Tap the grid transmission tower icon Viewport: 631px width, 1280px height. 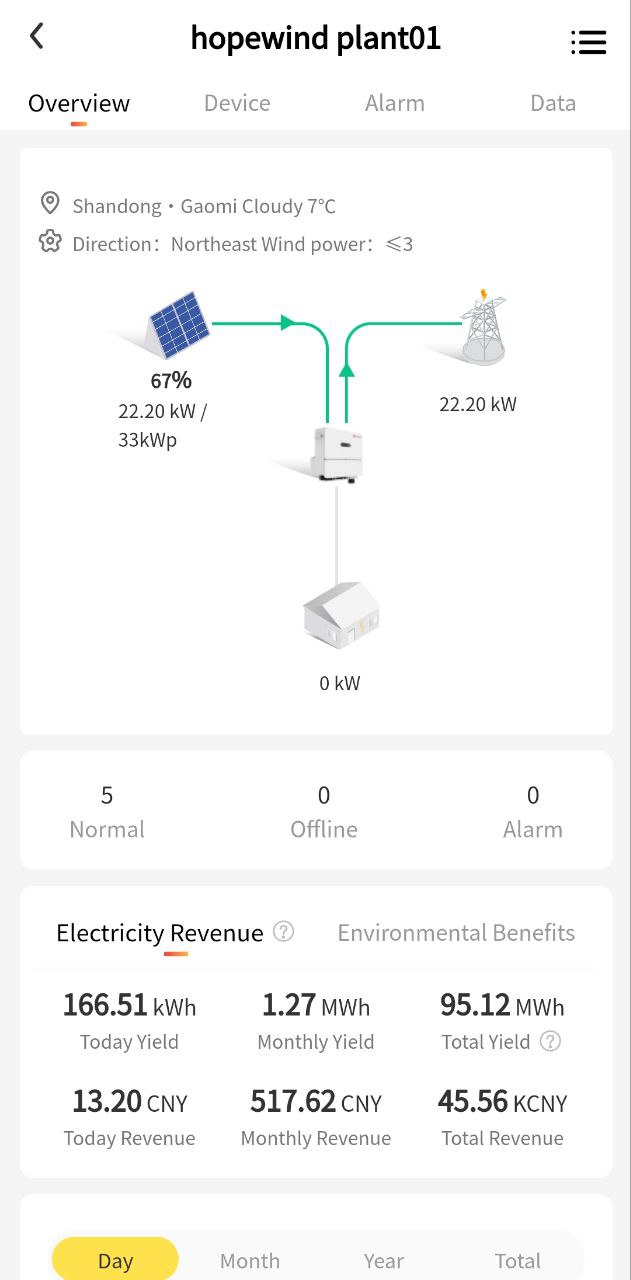tap(483, 327)
